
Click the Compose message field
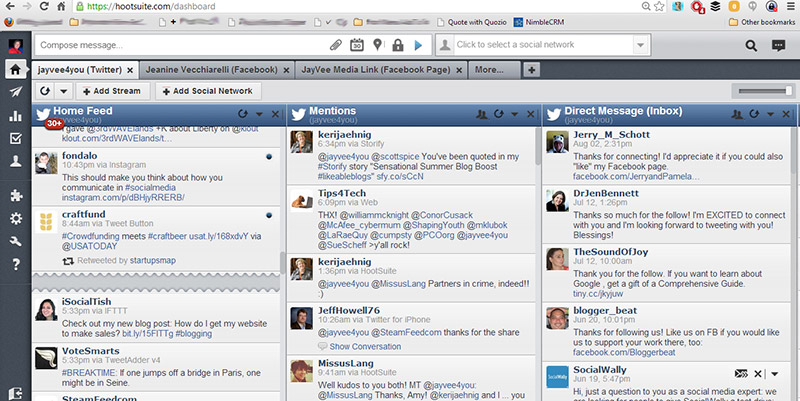(181, 45)
